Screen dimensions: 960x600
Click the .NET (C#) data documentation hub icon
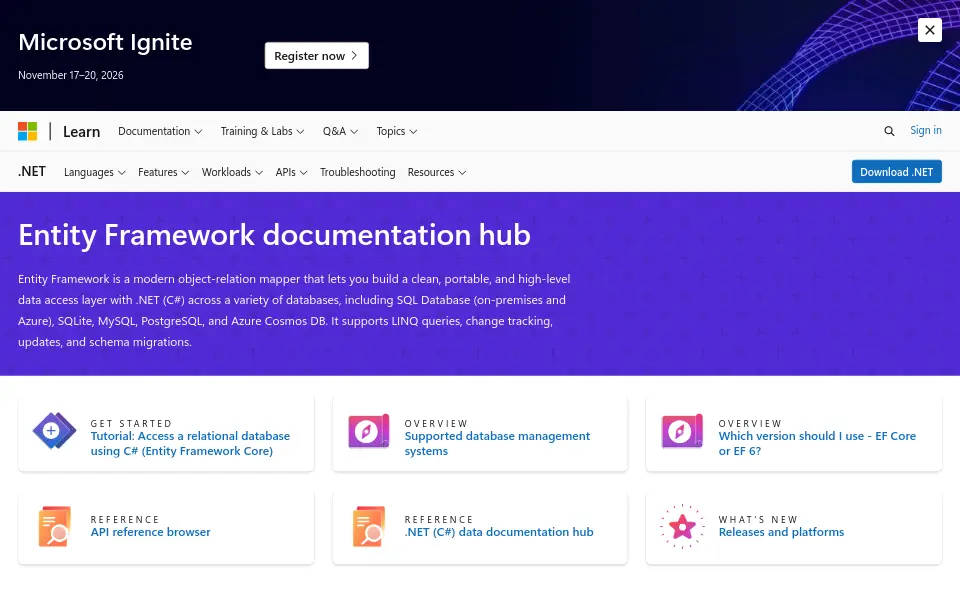(369, 527)
